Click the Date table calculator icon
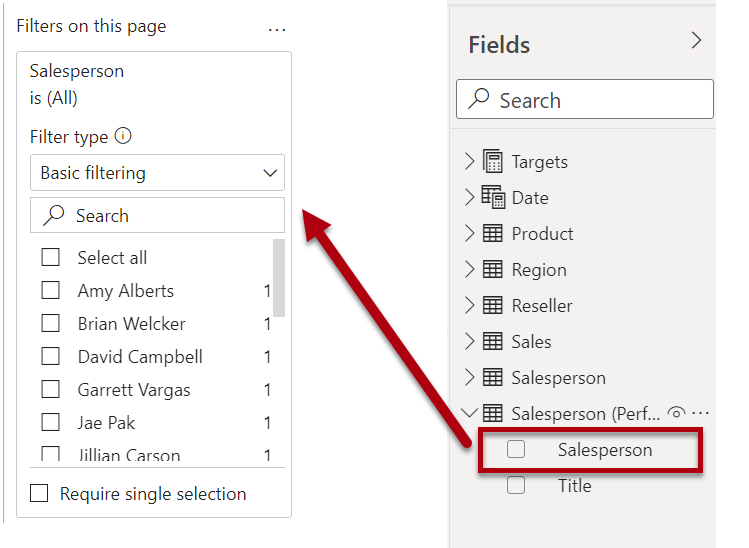 [x=493, y=197]
